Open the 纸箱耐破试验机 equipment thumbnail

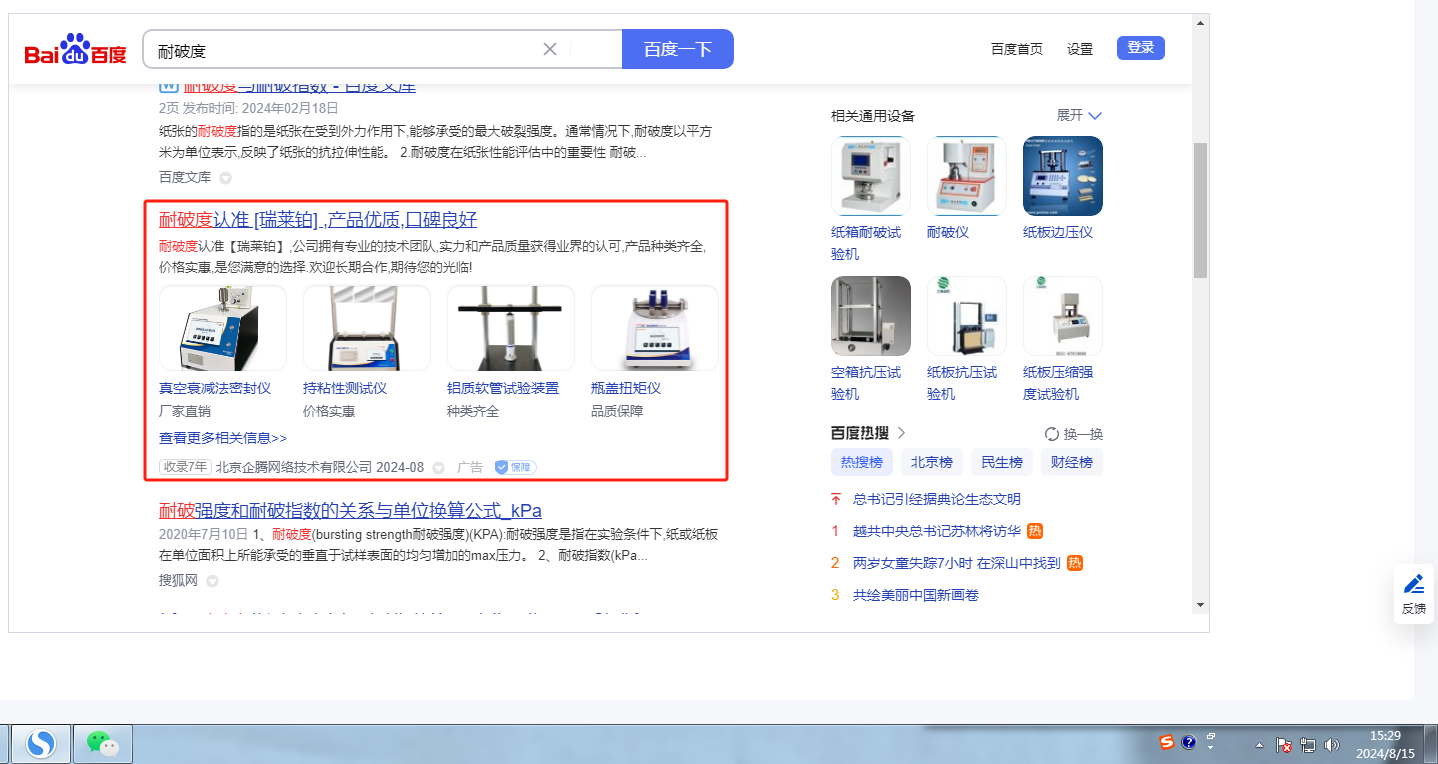point(871,176)
